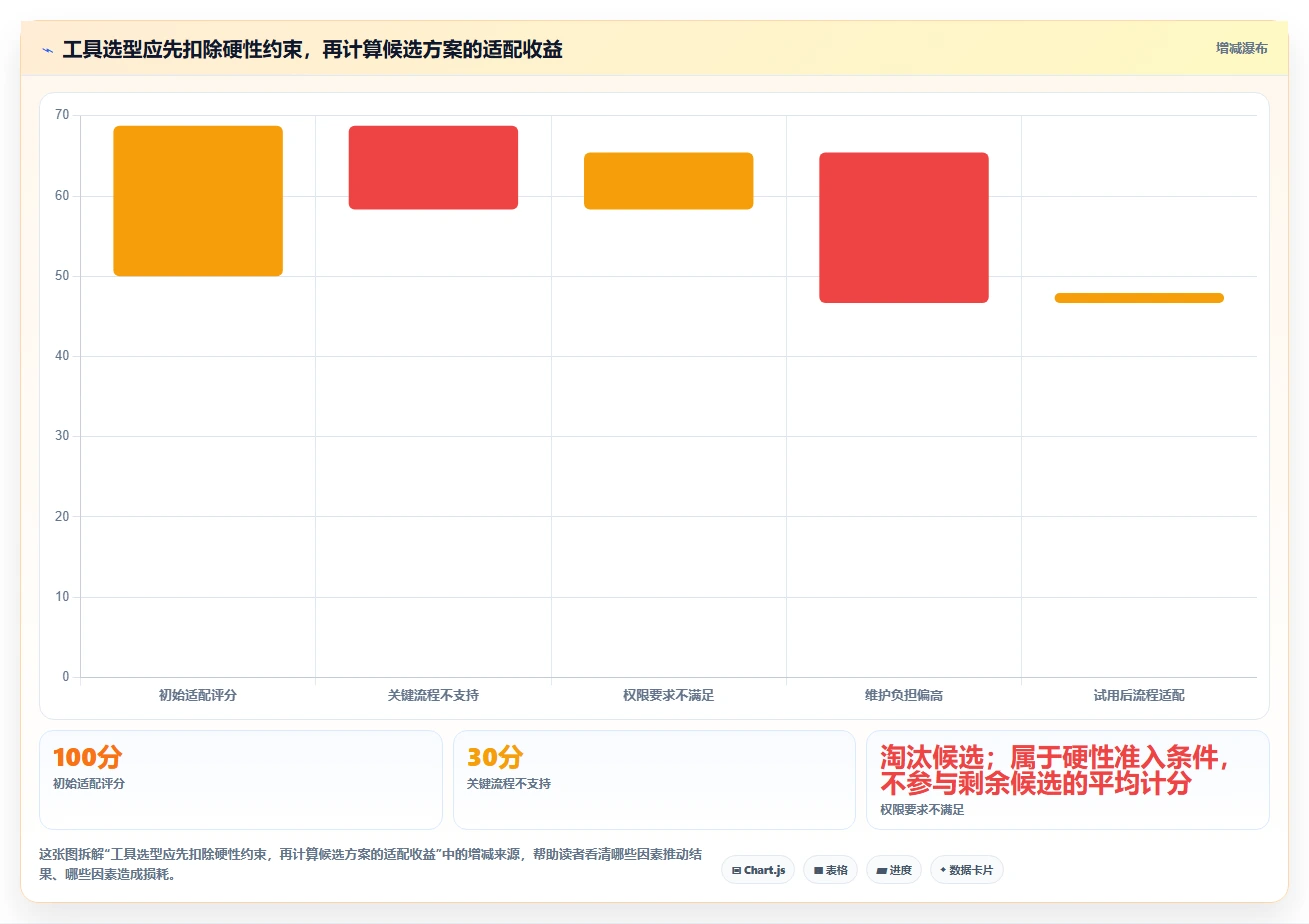Click the 100分 value card
This screenshot has height=924, width=1309.
[240, 780]
